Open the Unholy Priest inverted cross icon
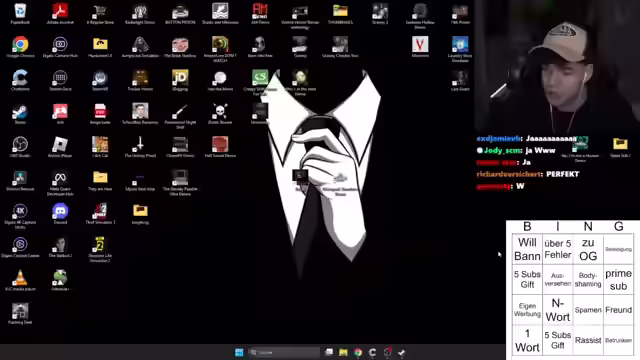Image resolution: width=640 pixels, height=360 pixels. [x=140, y=146]
